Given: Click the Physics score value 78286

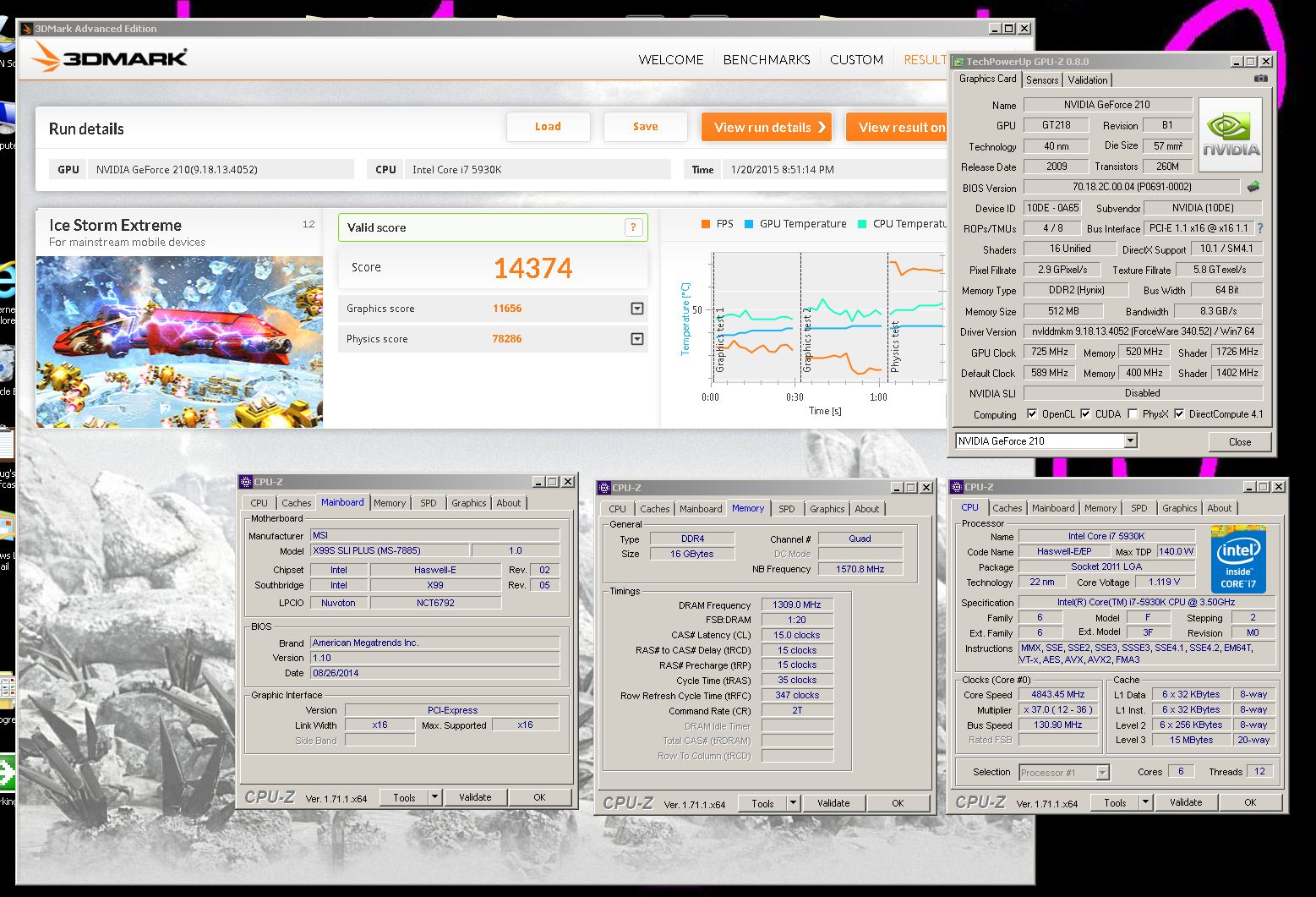Looking at the screenshot, I should (507, 339).
